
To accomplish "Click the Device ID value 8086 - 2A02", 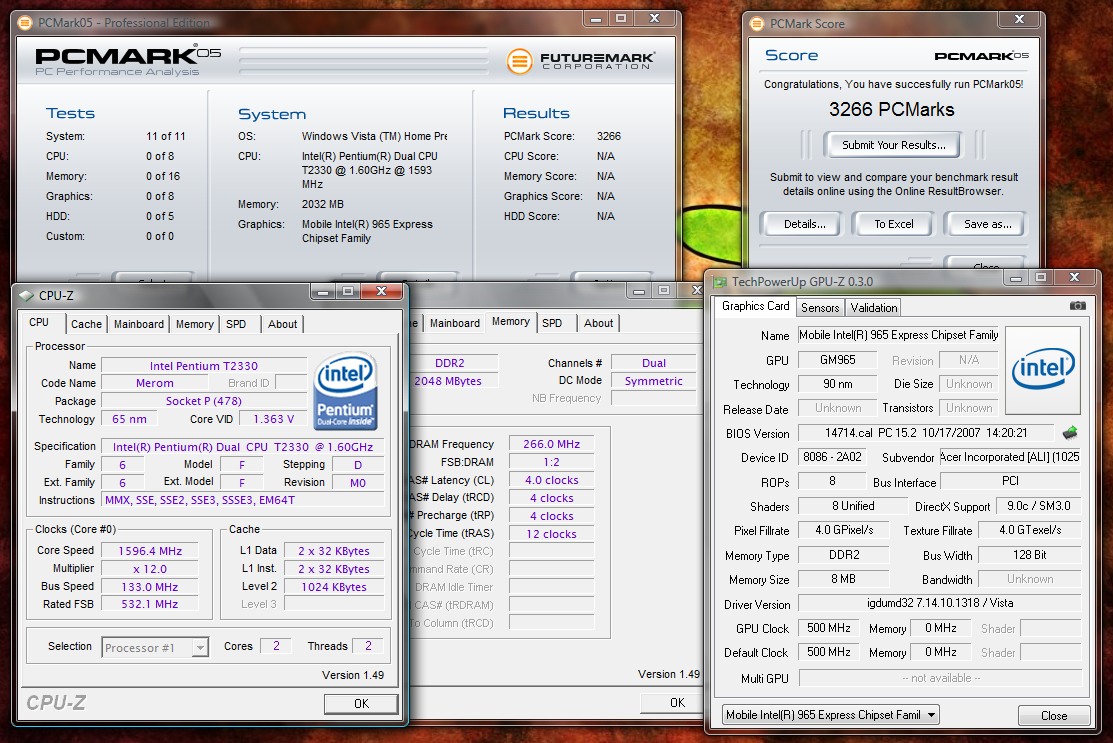I will pyautogui.click(x=832, y=457).
